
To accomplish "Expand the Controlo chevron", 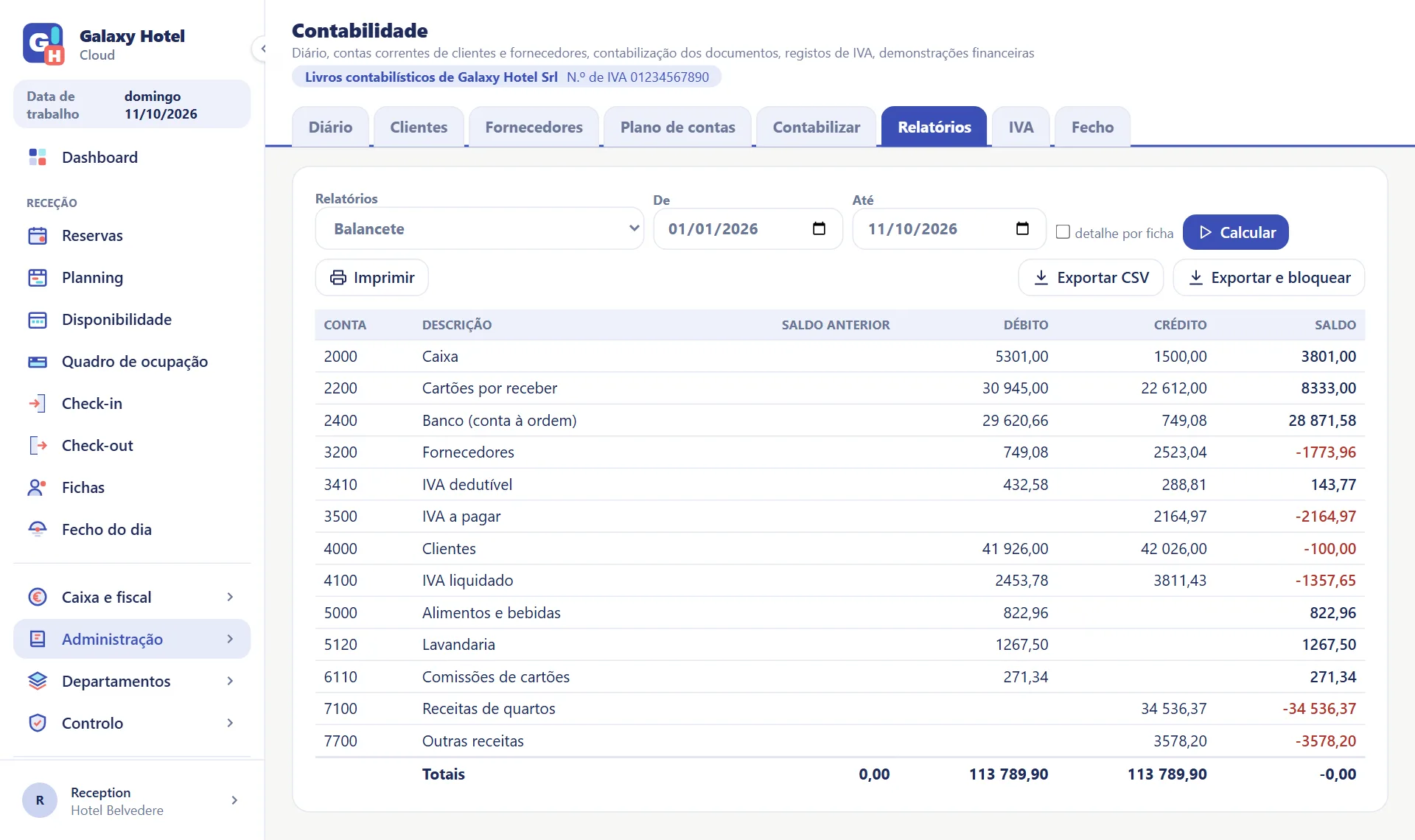I will 230,724.
